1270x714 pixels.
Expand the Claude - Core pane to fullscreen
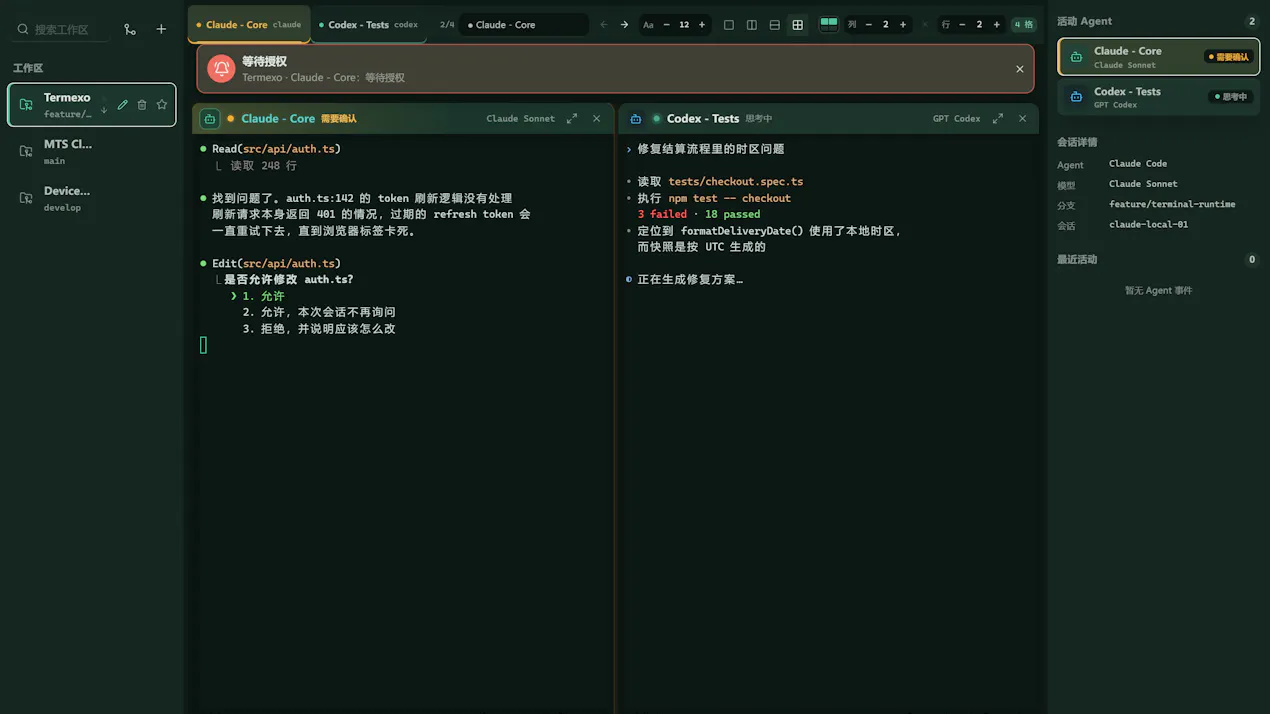pos(572,118)
